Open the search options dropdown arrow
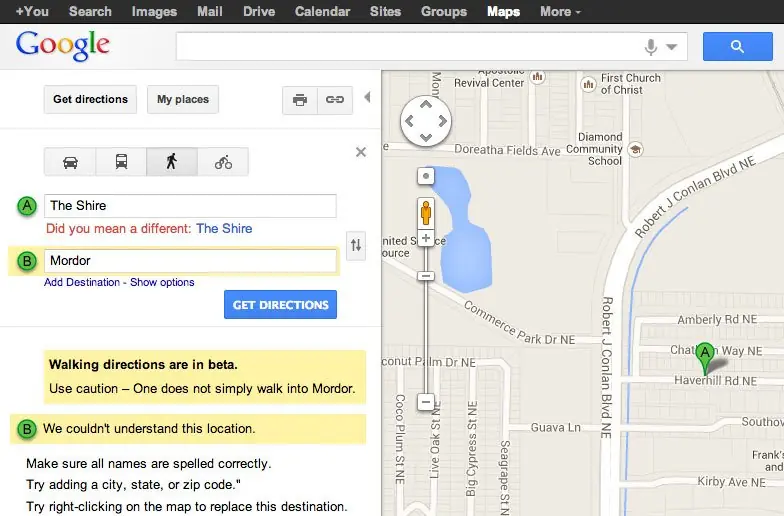Screen dimensions: 784x516 point(672,47)
